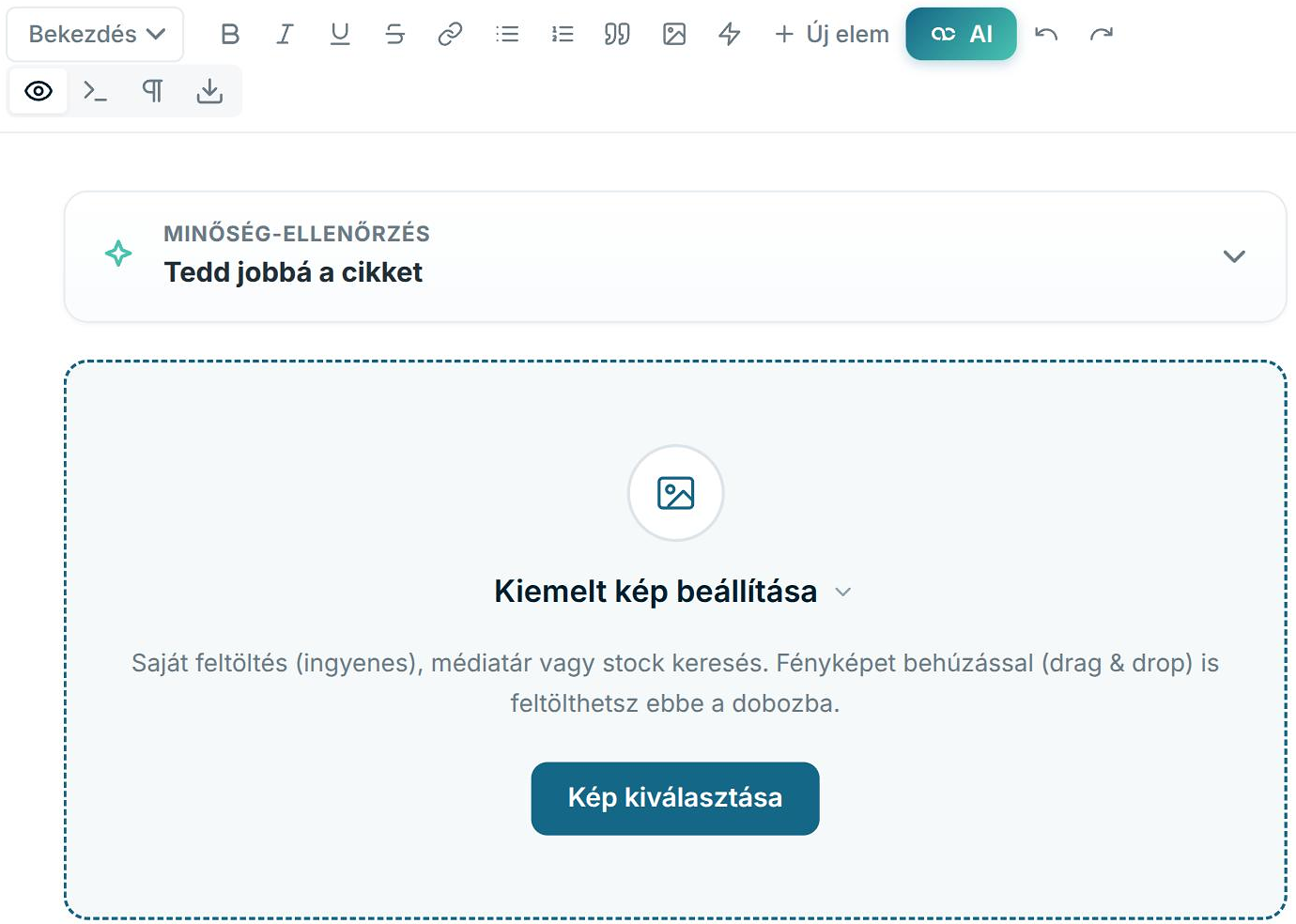Expand the Minőség-ellenőrzés panel chevron
The height and width of the screenshot is (924, 1296).
(x=1234, y=256)
